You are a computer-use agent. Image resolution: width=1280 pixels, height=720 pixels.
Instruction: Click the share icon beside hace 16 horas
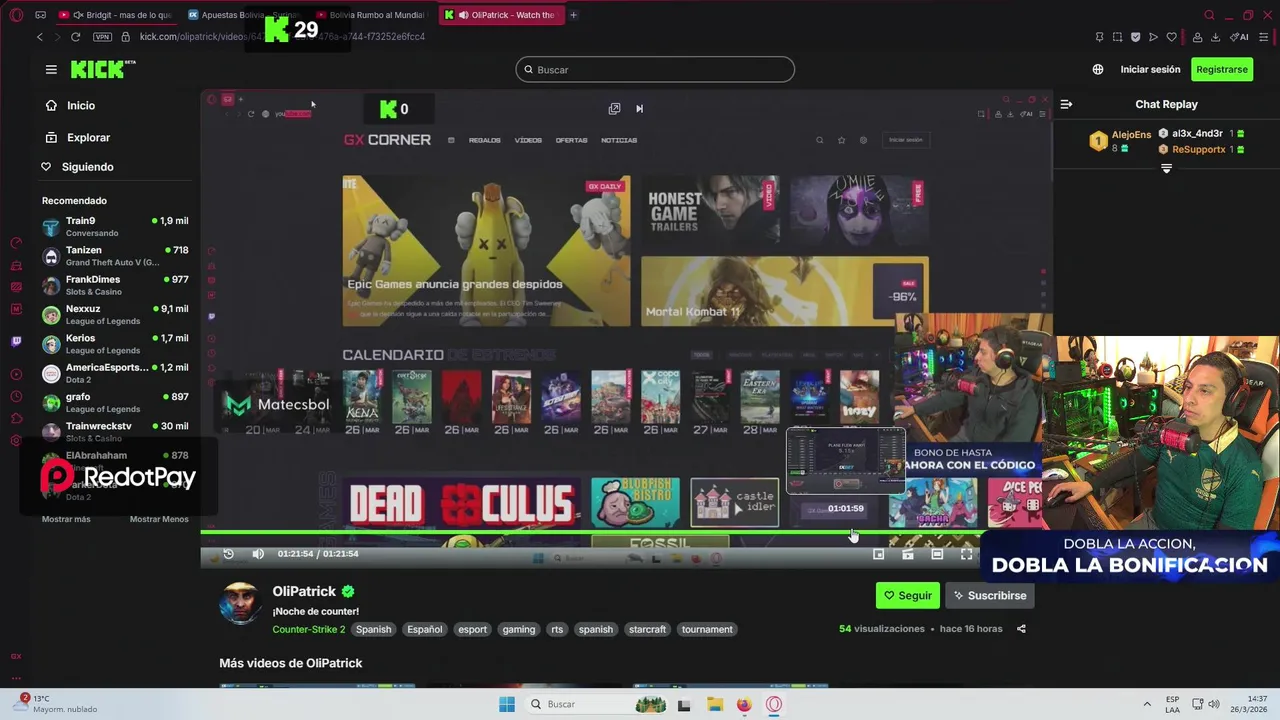click(x=1021, y=629)
